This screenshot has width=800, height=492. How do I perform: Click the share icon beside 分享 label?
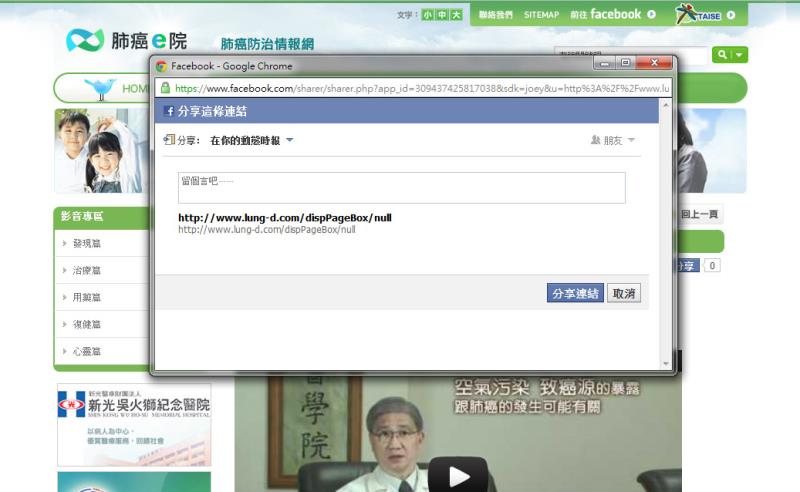[169, 139]
